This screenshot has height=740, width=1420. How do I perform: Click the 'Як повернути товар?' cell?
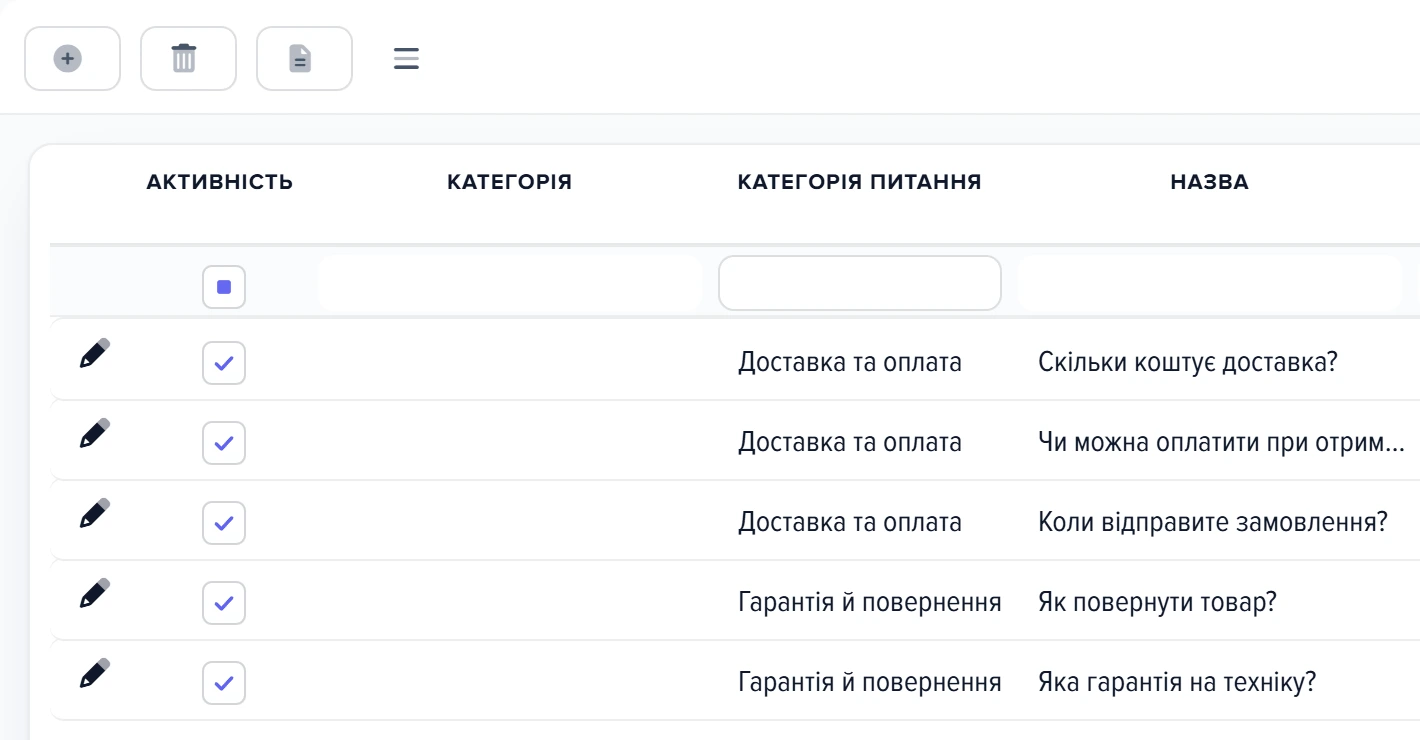coord(1158,602)
